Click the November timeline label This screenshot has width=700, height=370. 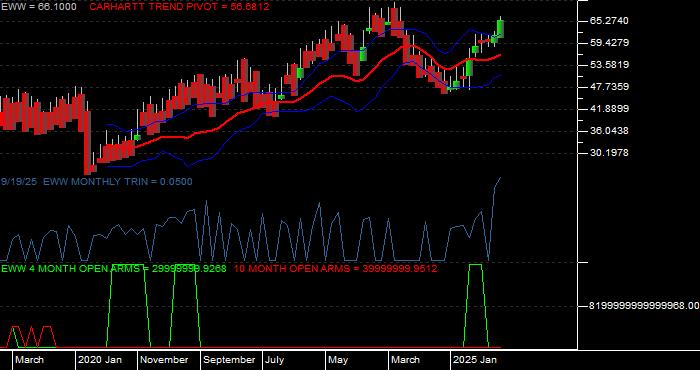click(x=165, y=360)
